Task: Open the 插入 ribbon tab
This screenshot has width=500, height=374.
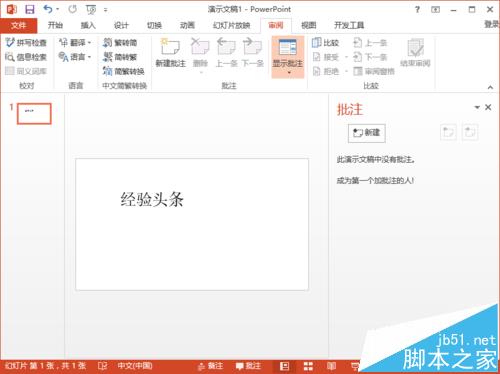Action: pyautogui.click(x=88, y=25)
